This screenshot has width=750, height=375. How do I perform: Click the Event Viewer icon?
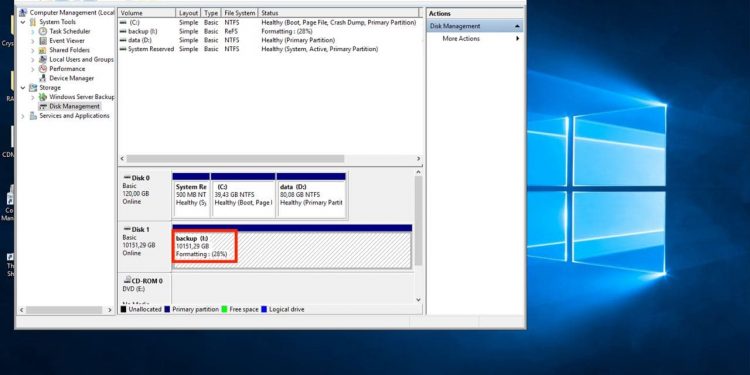(43, 41)
